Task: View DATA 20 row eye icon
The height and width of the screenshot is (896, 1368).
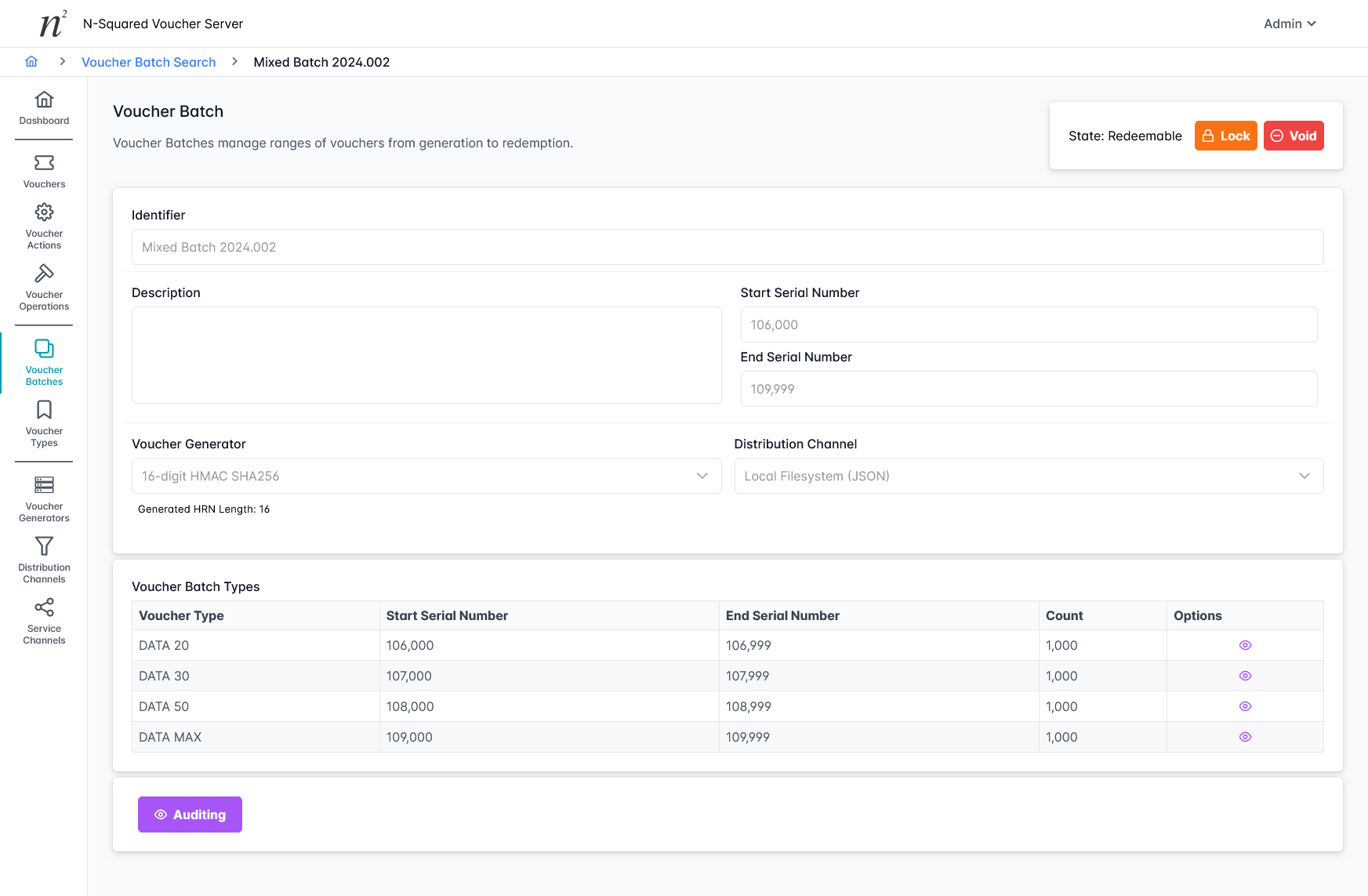Action: tap(1245, 645)
